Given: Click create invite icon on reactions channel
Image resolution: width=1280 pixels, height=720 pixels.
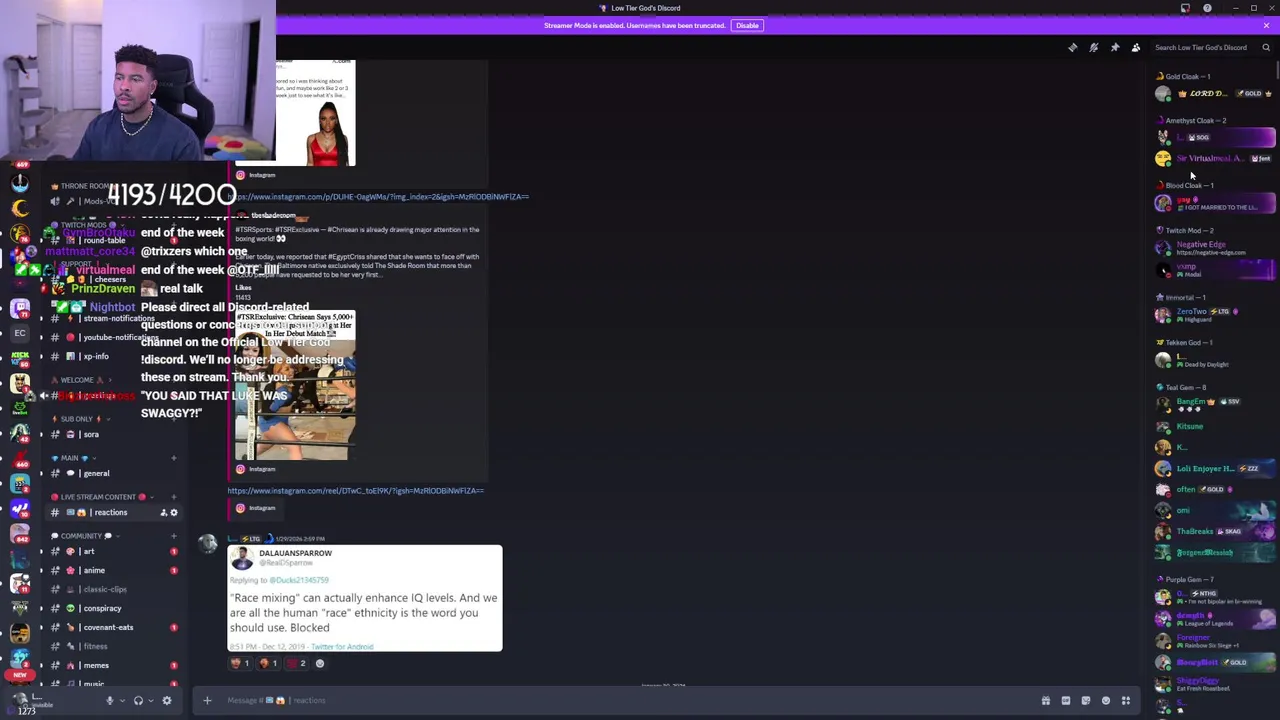Looking at the screenshot, I should click(163, 512).
